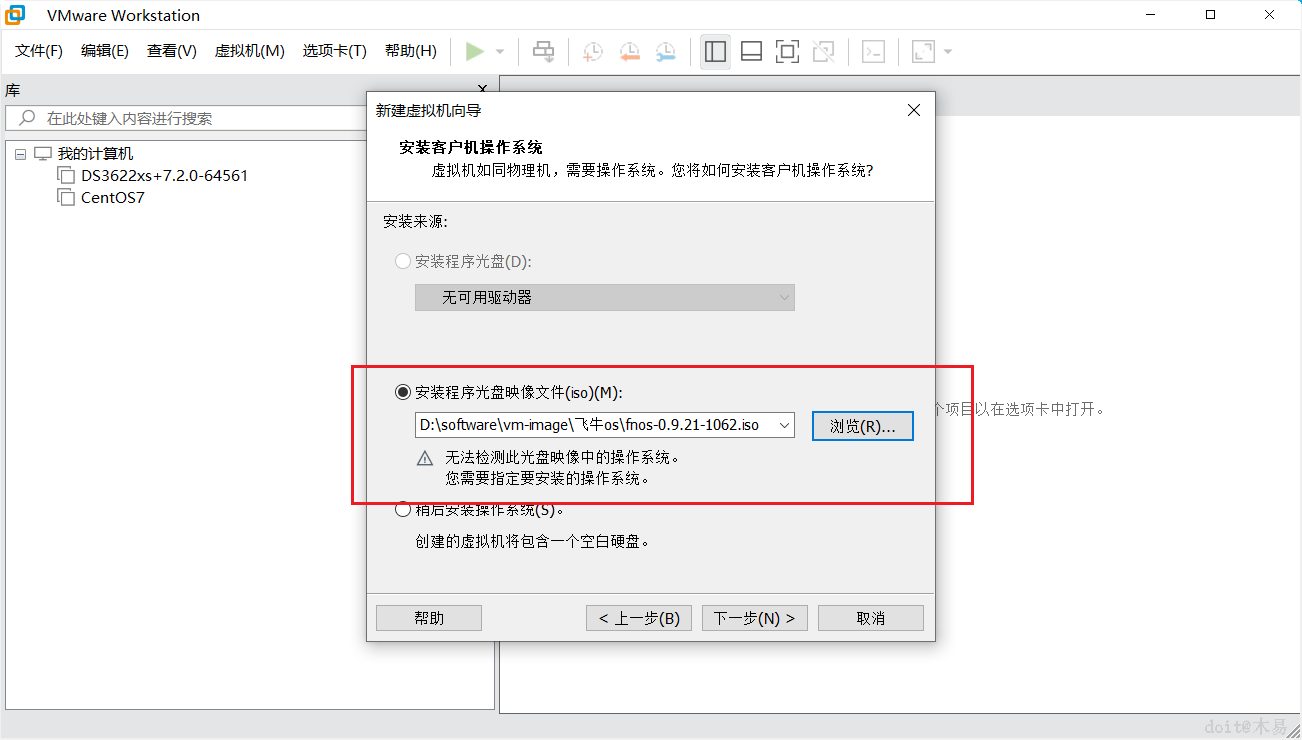
Task: Choose 稍后安装操作系统 option
Action: click(402, 509)
